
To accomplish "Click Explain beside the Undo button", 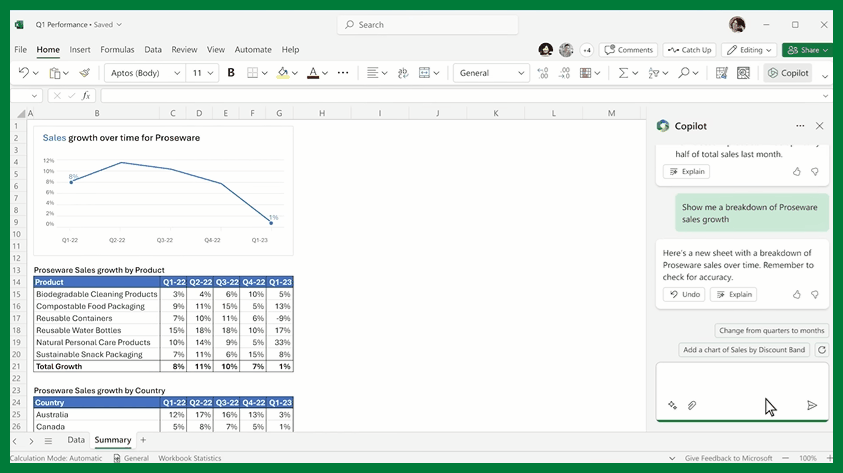I will pyautogui.click(x=734, y=295).
